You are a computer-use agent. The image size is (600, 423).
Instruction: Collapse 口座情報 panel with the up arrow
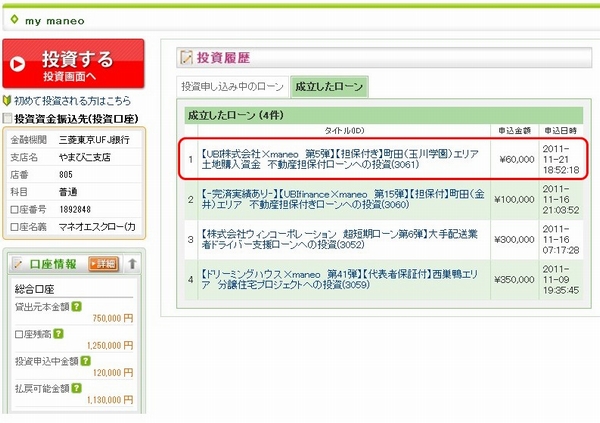pyautogui.click(x=132, y=263)
